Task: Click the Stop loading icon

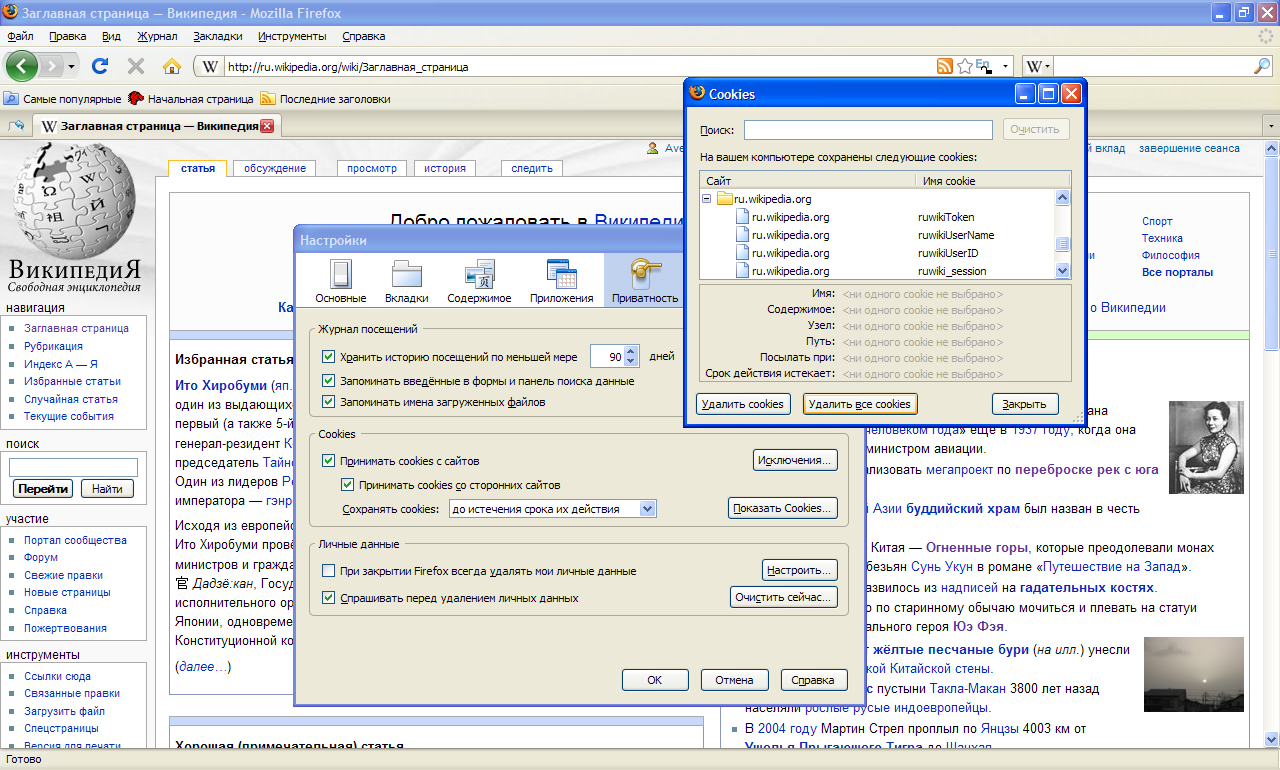Action: [136, 67]
